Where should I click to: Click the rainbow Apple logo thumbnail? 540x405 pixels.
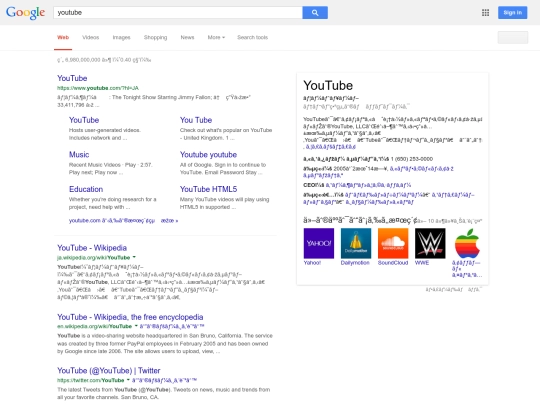point(467,243)
